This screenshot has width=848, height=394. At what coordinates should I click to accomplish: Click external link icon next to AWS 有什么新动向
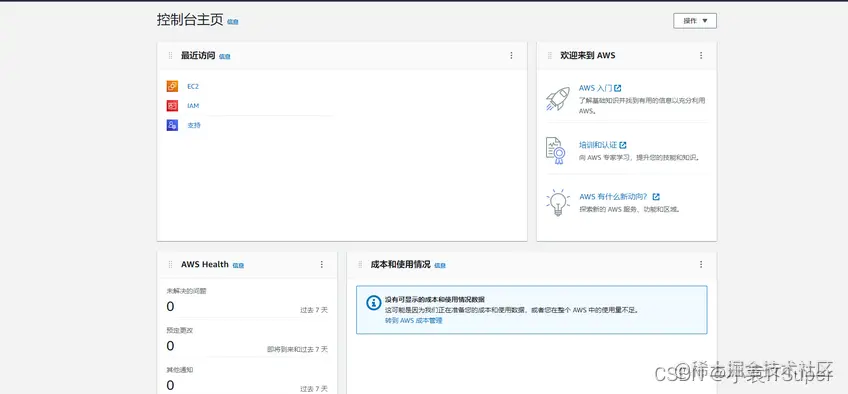(x=656, y=197)
